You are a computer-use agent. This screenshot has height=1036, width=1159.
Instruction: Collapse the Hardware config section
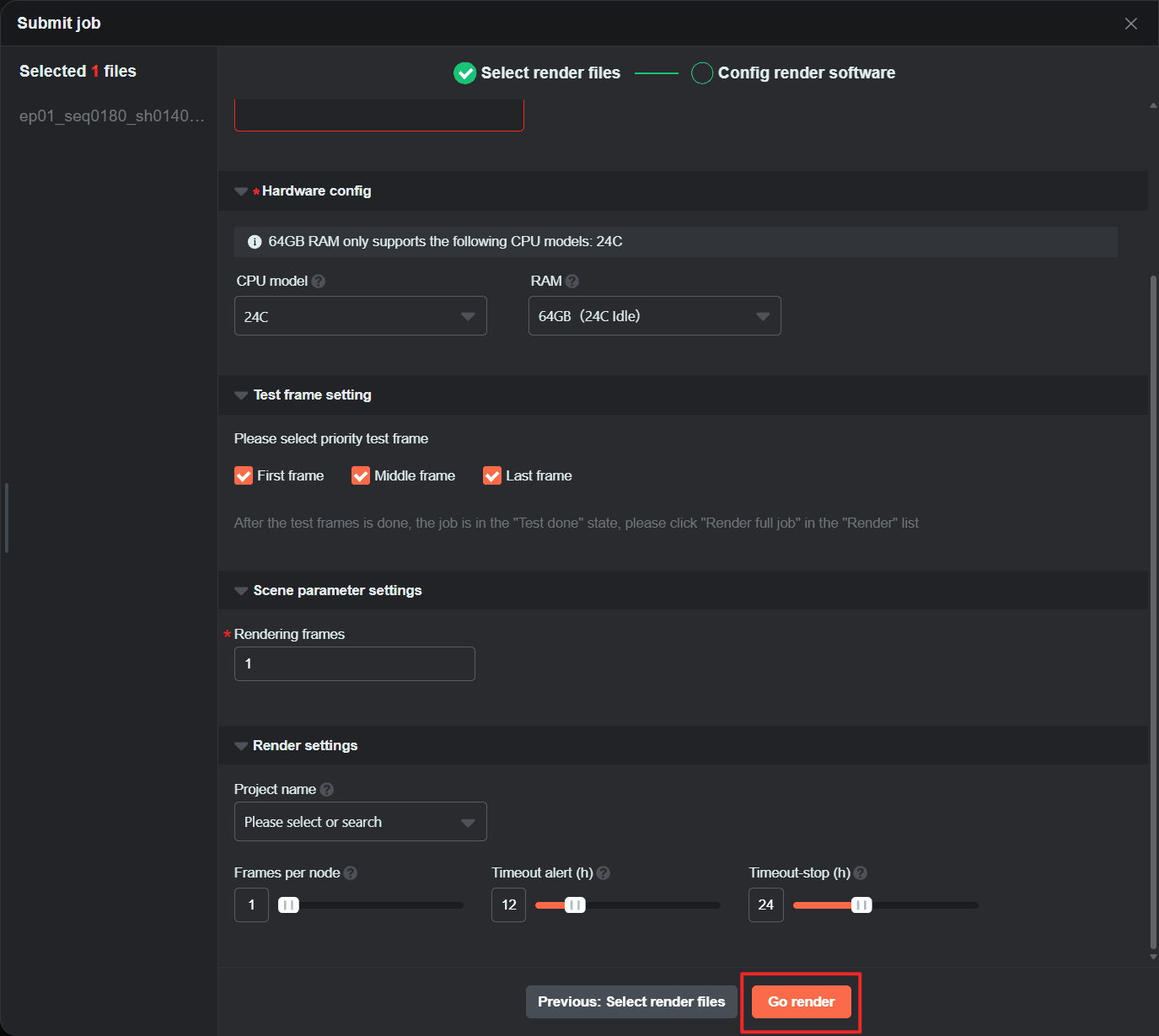pos(241,191)
